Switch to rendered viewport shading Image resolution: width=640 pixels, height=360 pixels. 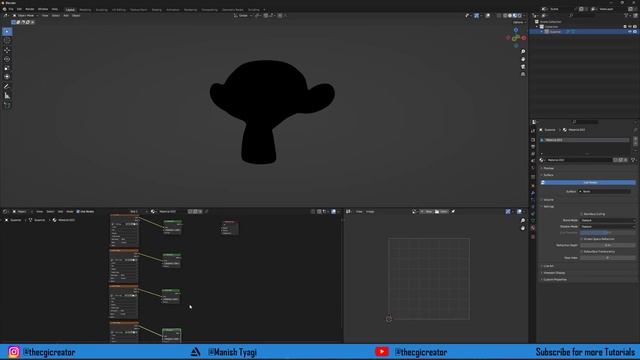(519, 16)
